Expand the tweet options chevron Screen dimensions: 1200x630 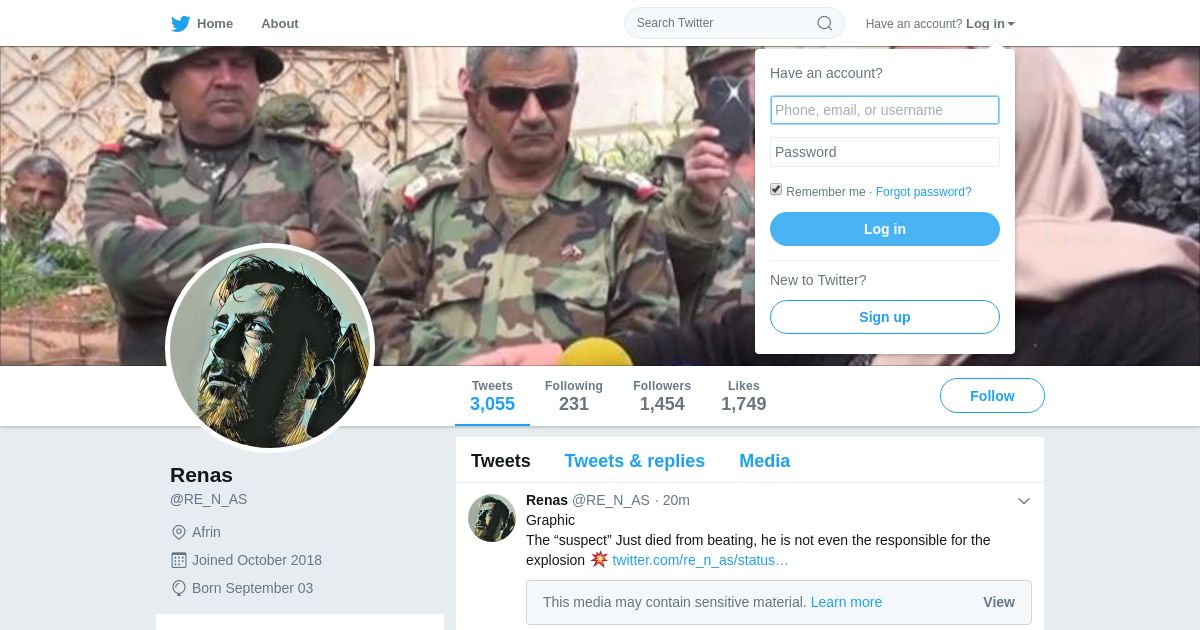1024,501
